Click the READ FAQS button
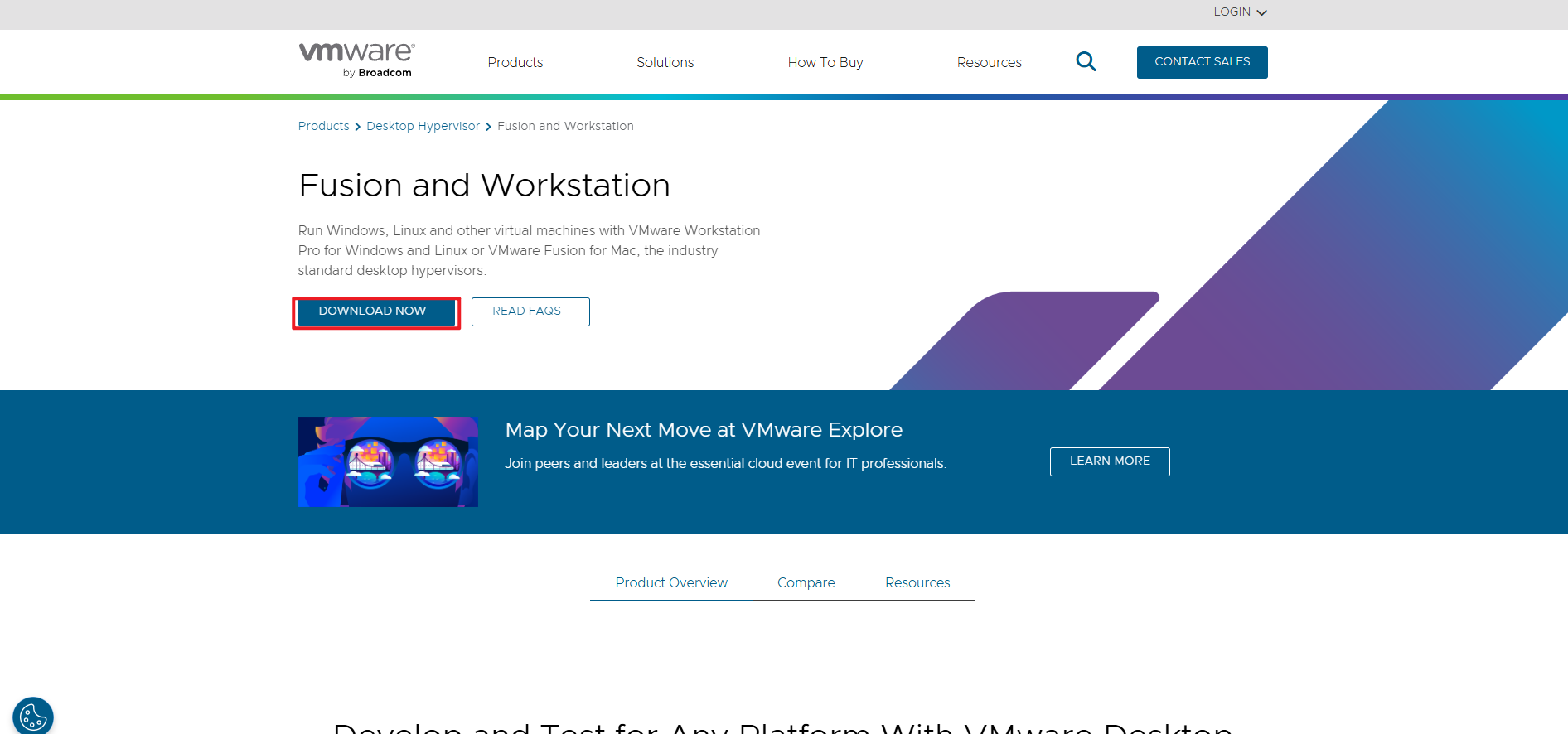1568x734 pixels. [x=530, y=311]
